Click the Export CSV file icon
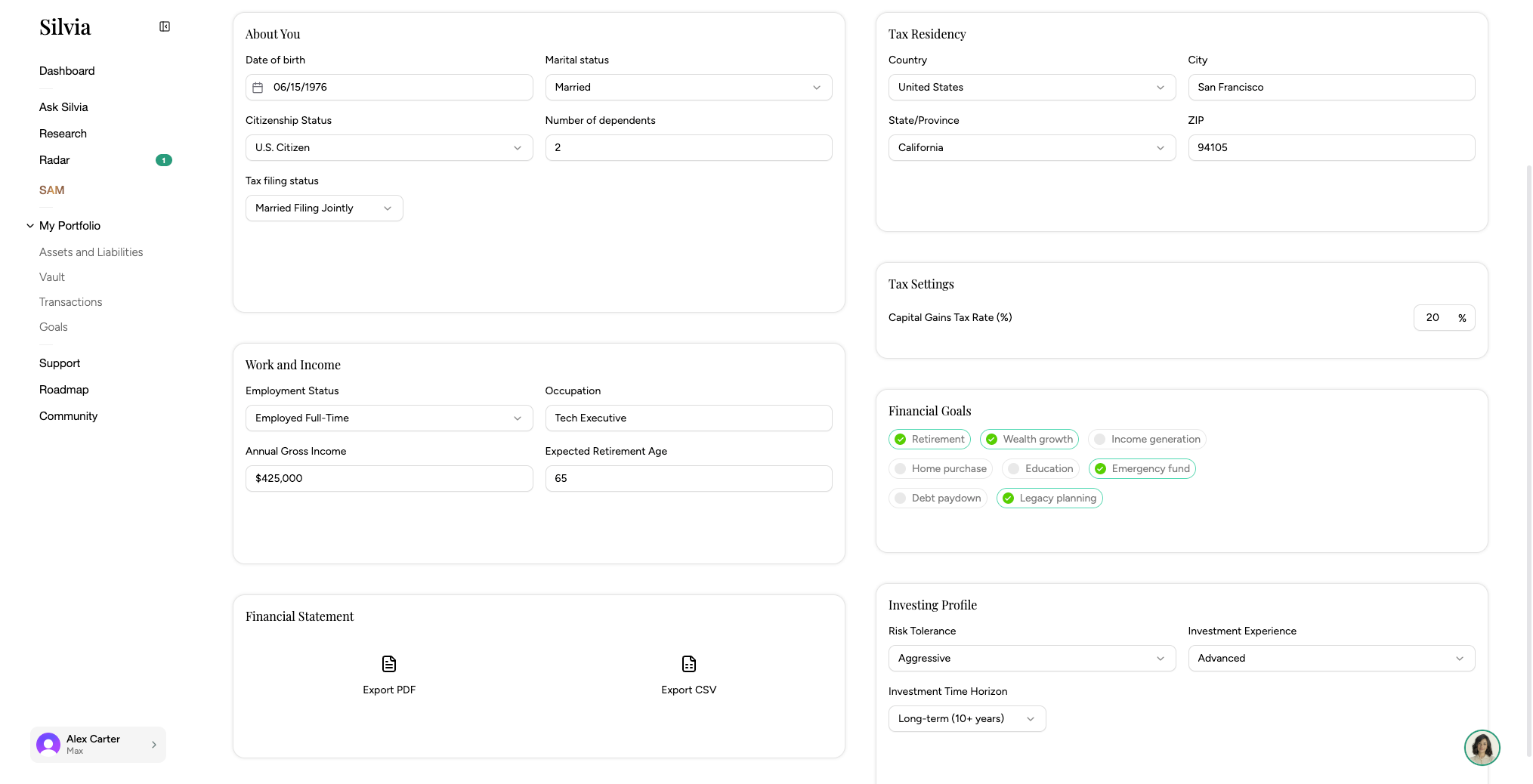Image resolution: width=1533 pixels, height=784 pixels. pos(689,664)
